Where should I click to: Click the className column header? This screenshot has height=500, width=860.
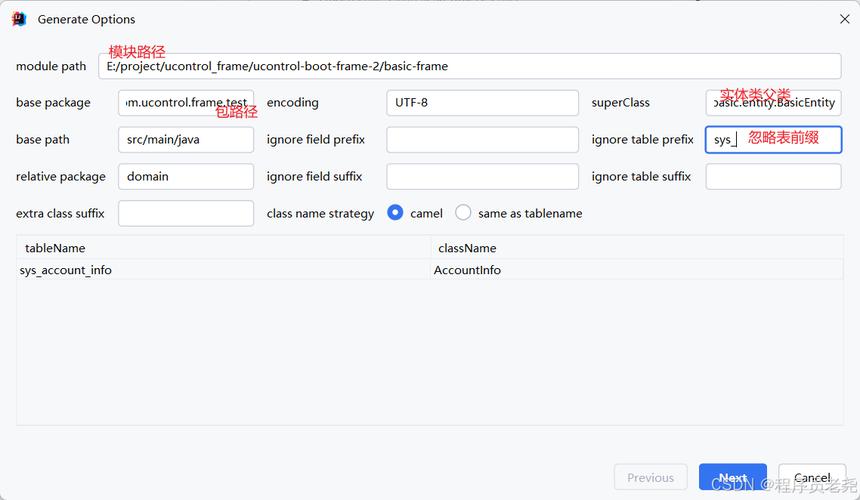tap(637, 248)
